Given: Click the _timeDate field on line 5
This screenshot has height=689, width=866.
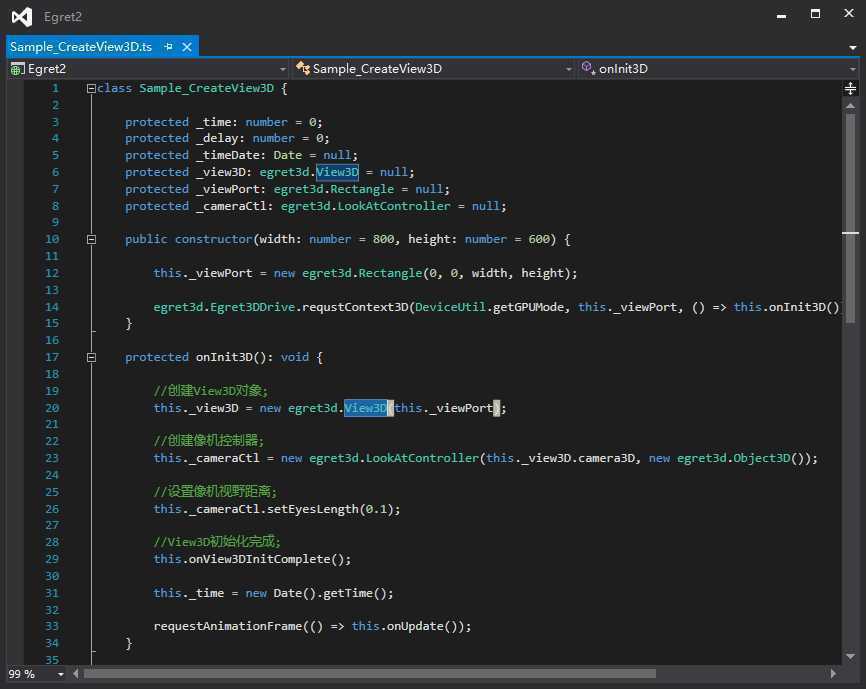Looking at the screenshot, I should (x=229, y=155).
